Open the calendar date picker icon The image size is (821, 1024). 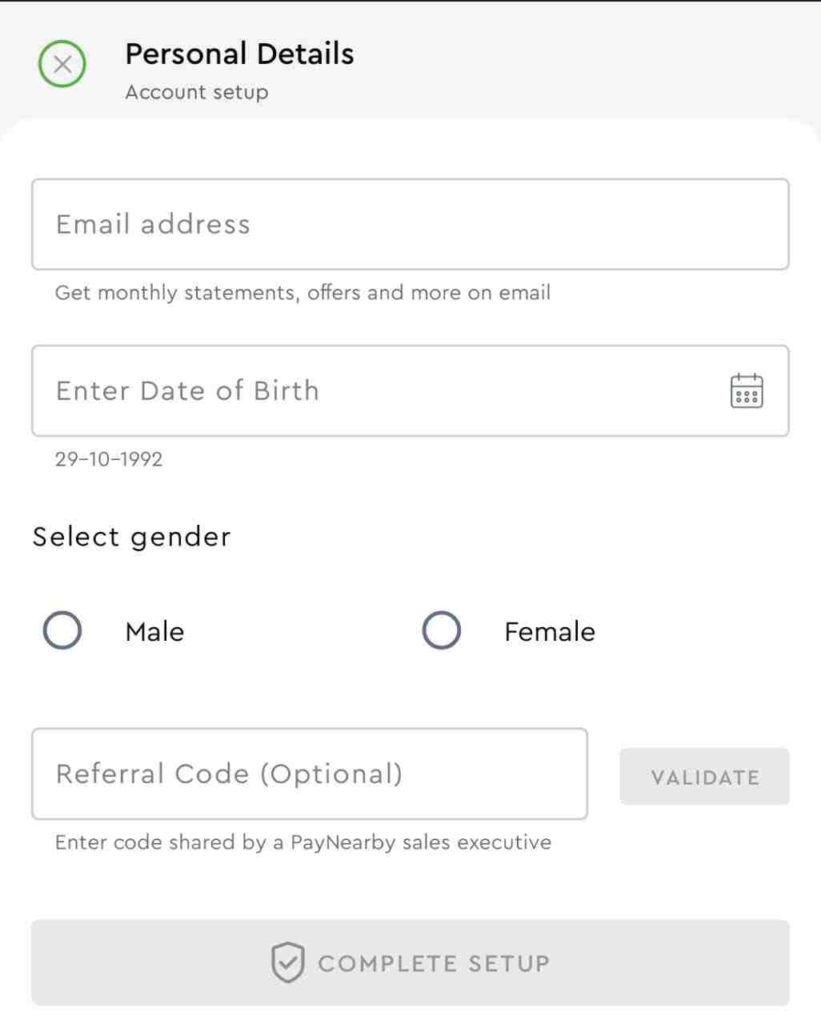(x=746, y=391)
